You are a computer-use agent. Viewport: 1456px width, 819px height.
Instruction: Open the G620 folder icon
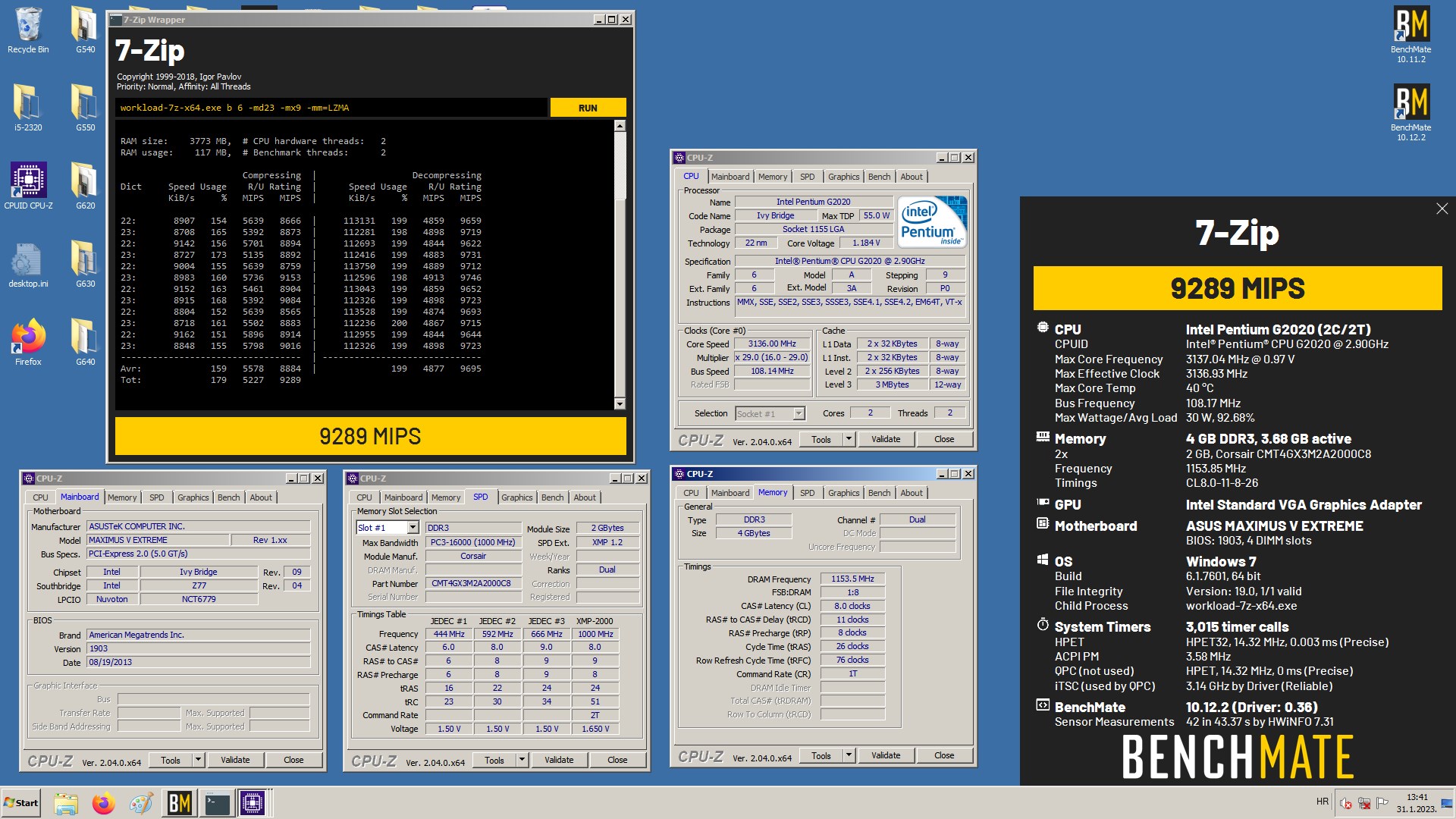point(85,187)
